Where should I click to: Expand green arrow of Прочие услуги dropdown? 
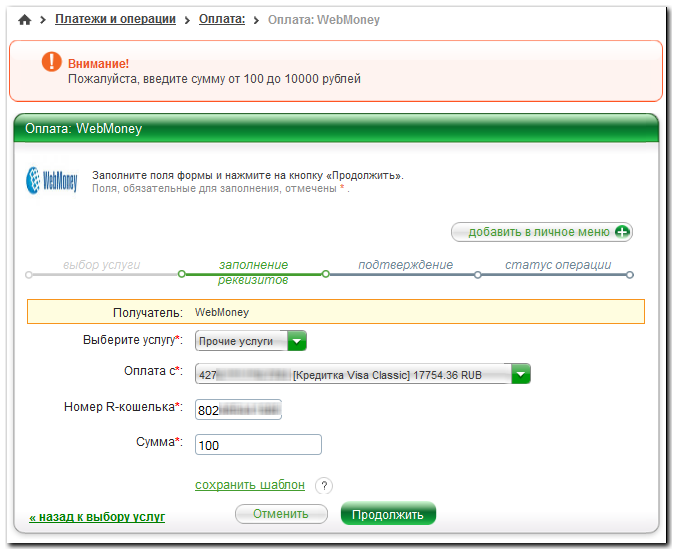click(x=297, y=341)
